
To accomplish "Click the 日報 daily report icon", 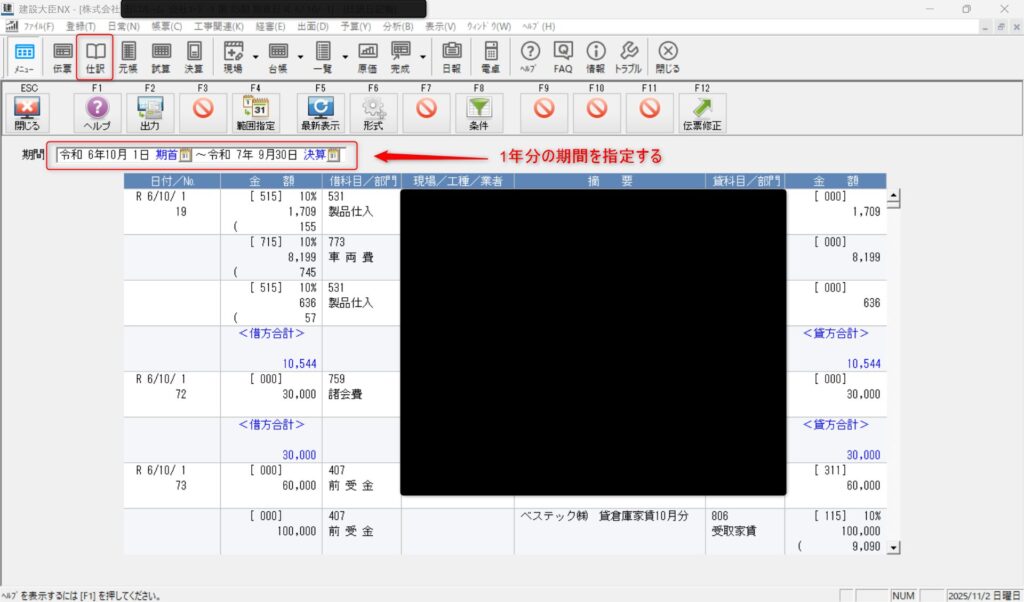I will 451,56.
